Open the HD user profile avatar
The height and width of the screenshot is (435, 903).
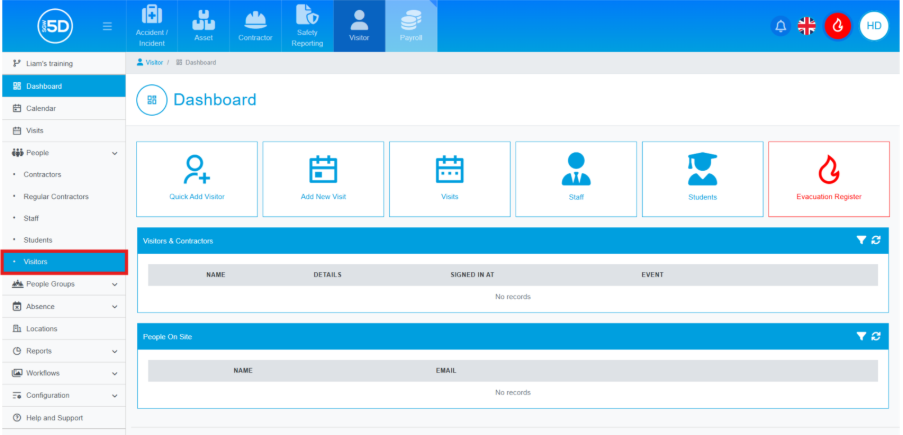874,26
